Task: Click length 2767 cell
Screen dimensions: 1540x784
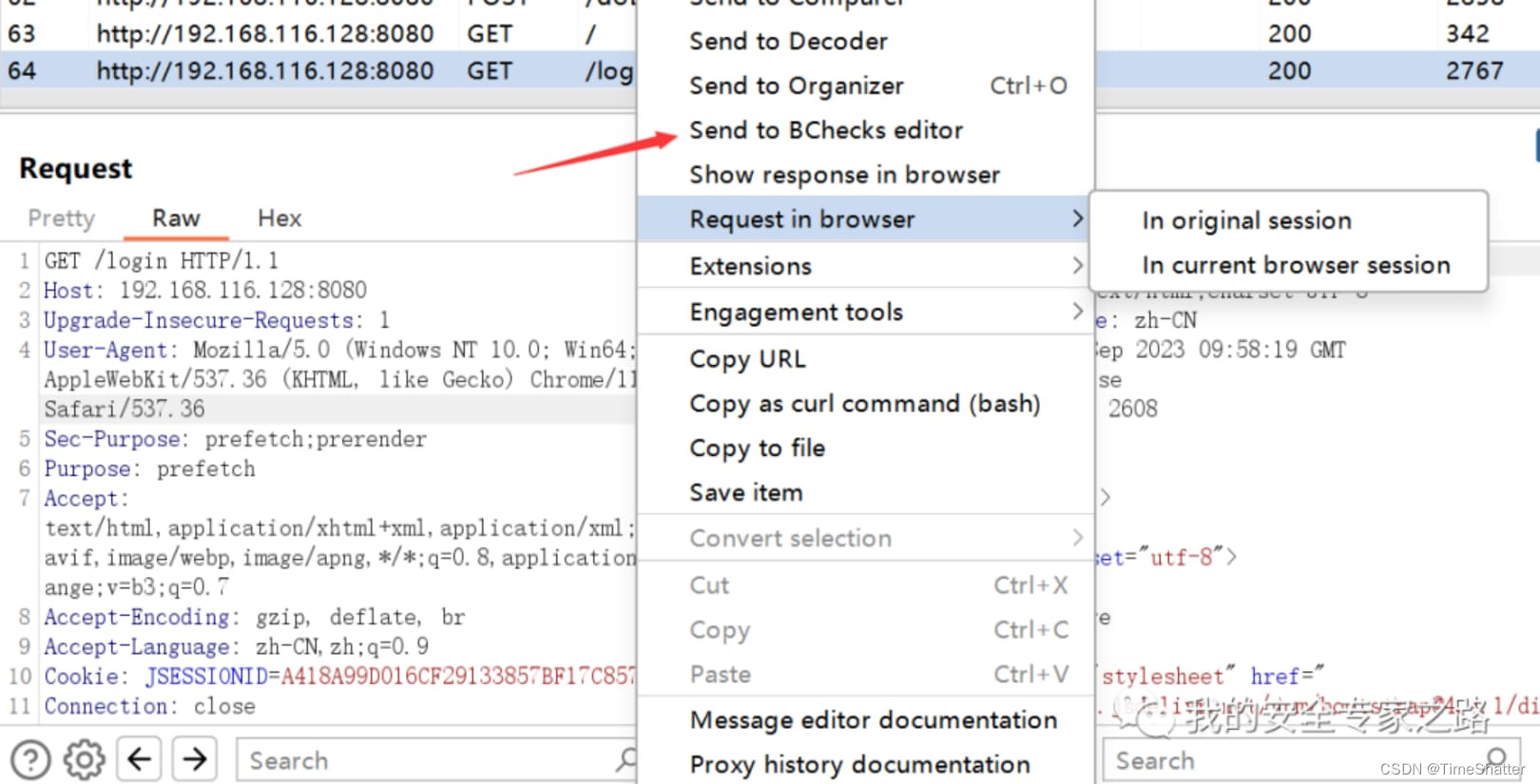Action: click(1475, 70)
